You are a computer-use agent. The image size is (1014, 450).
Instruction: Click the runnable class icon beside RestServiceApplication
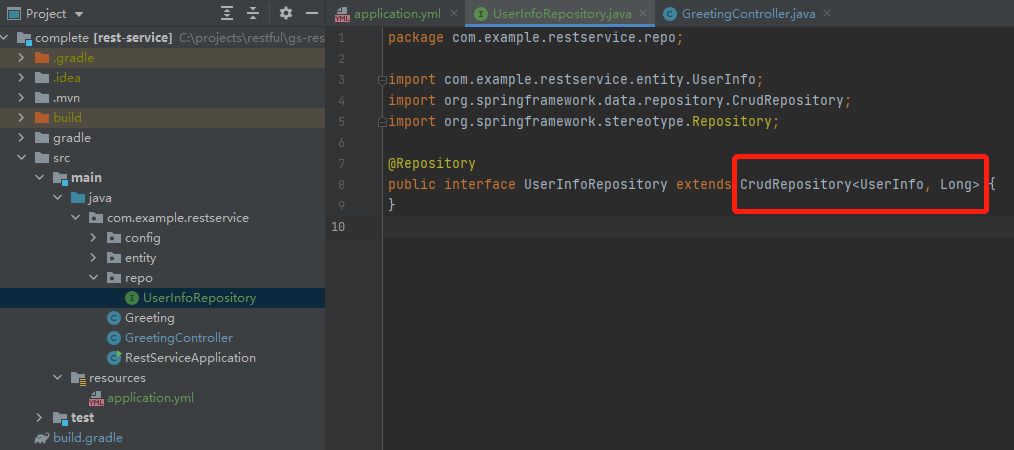114,358
